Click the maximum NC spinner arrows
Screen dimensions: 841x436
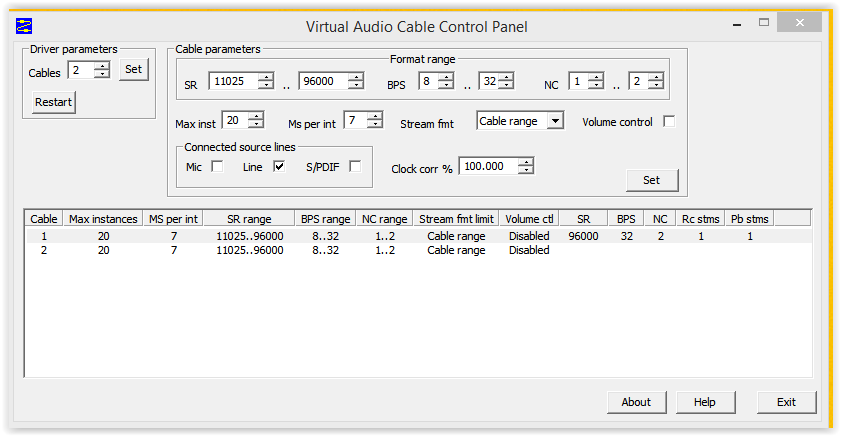(x=656, y=82)
